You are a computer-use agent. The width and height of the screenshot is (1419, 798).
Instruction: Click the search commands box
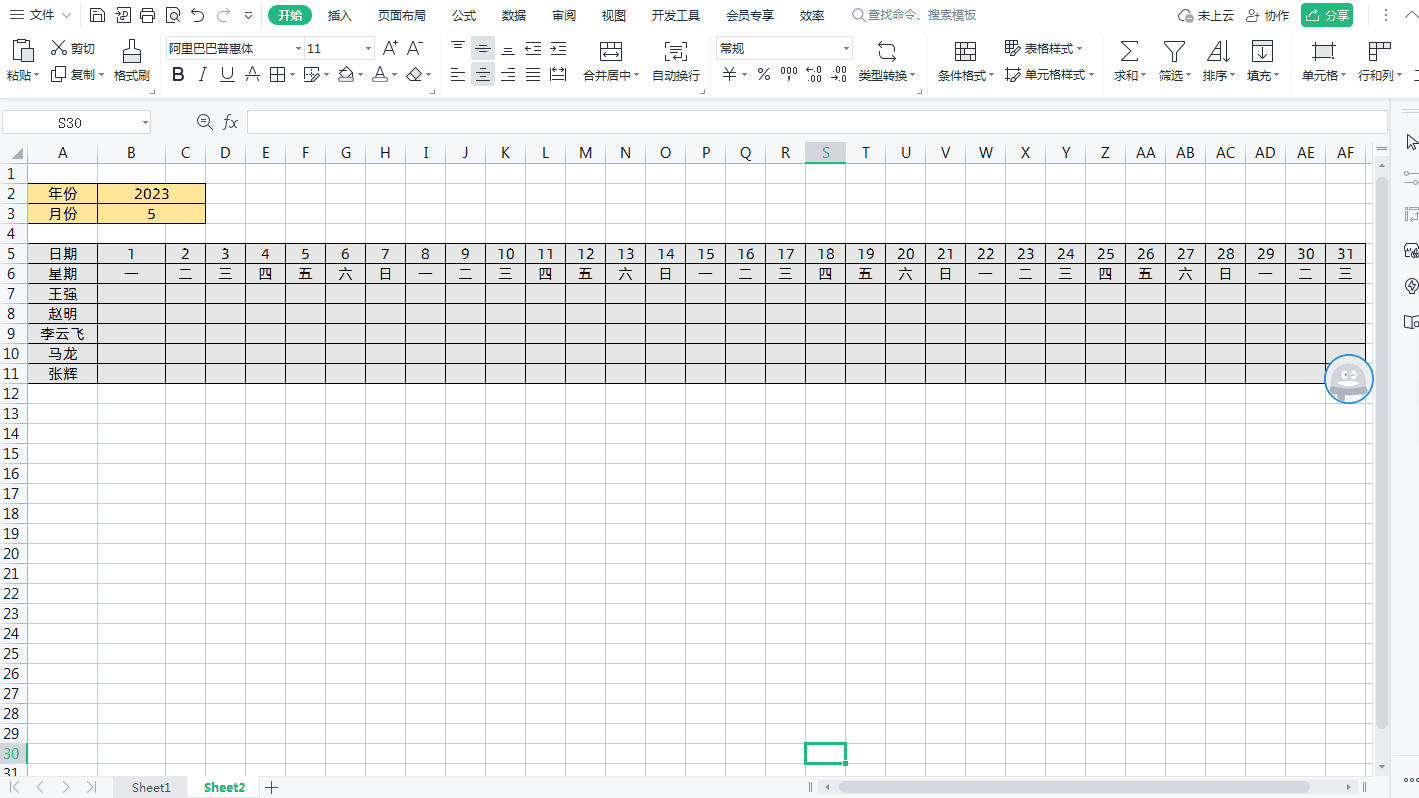coord(914,15)
